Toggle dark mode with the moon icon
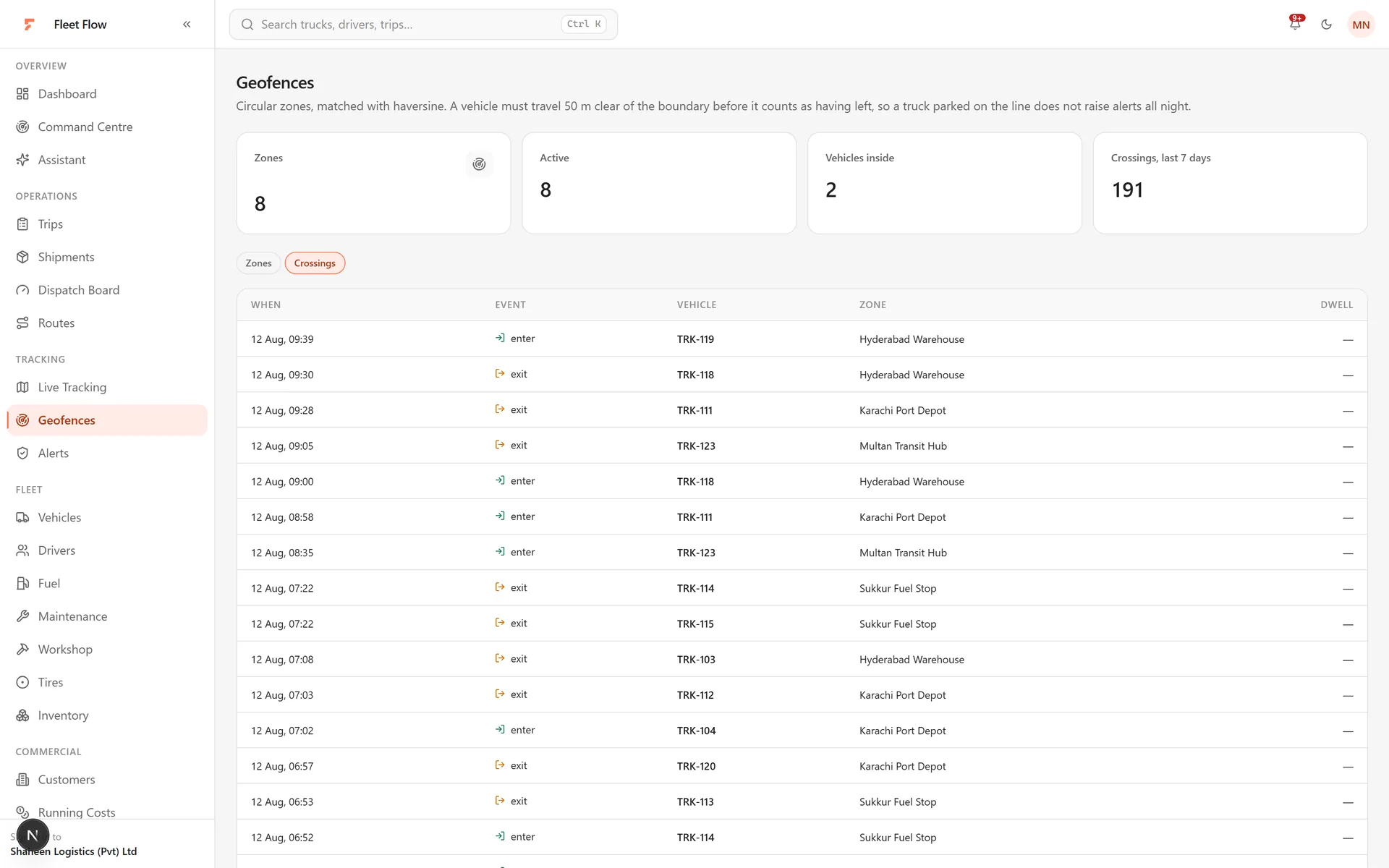This screenshot has height=868, width=1389. click(1326, 25)
